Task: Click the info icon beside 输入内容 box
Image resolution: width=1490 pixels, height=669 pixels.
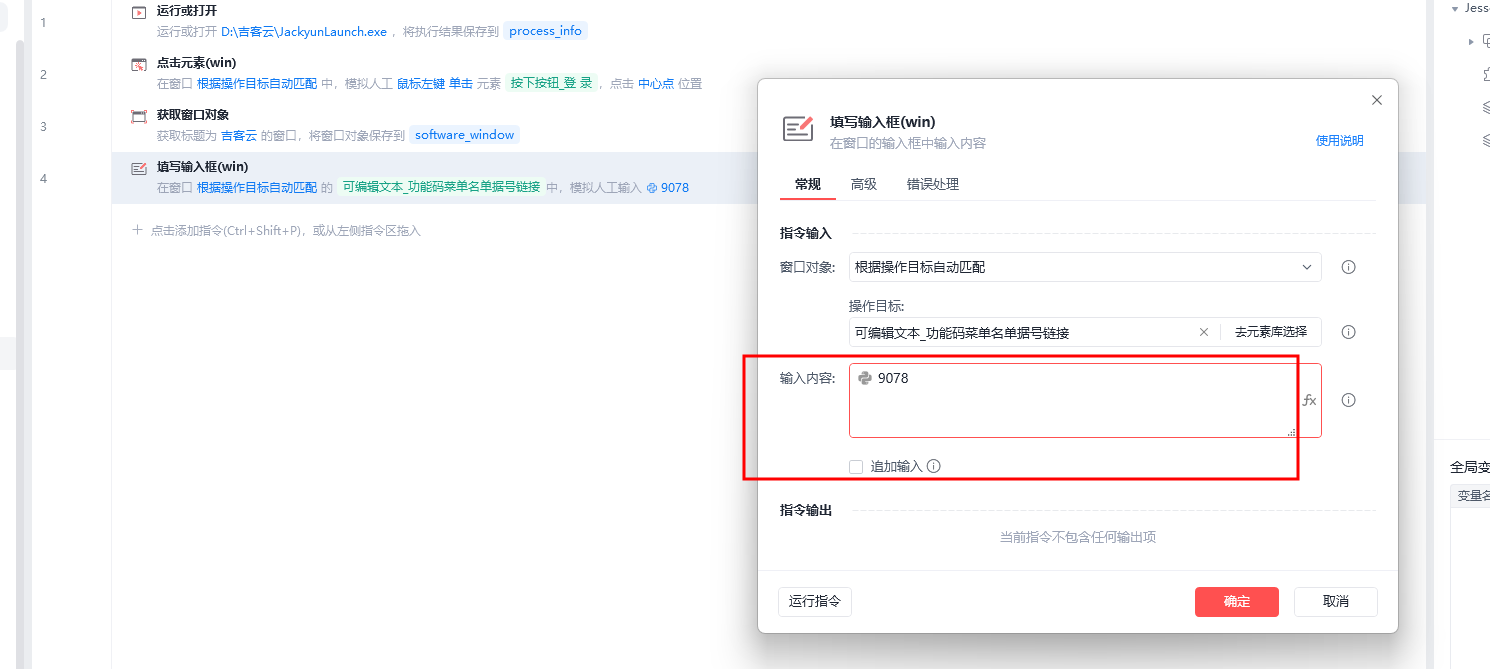Action: (x=1348, y=400)
